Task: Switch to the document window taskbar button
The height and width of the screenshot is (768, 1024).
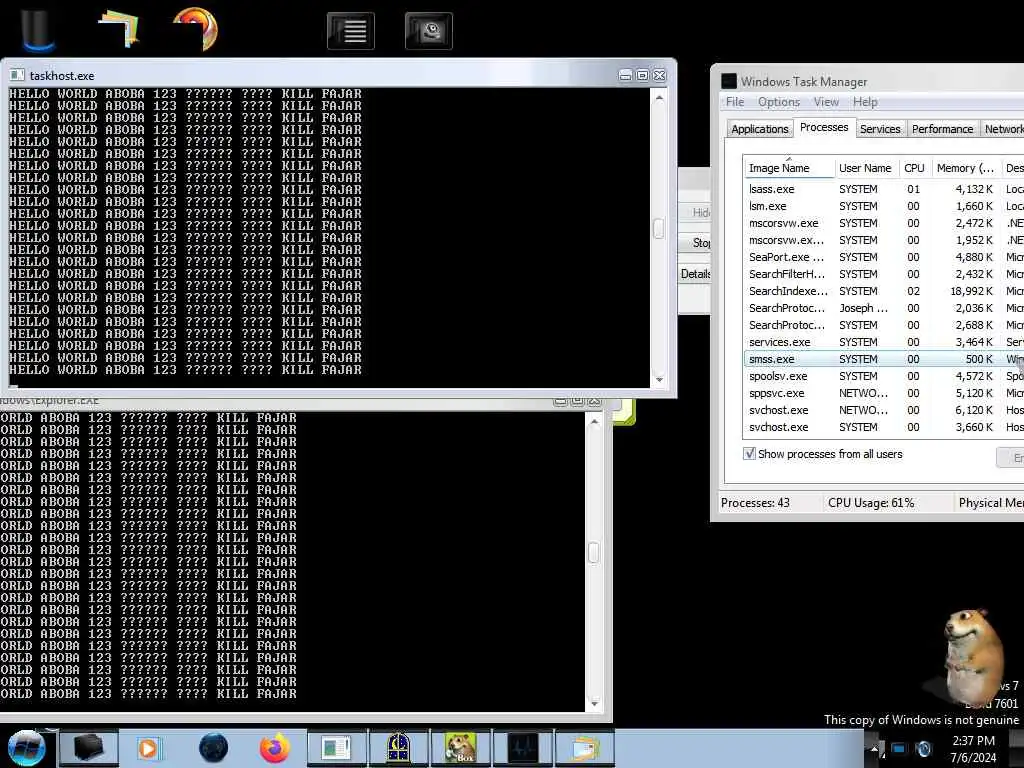Action: 336,748
